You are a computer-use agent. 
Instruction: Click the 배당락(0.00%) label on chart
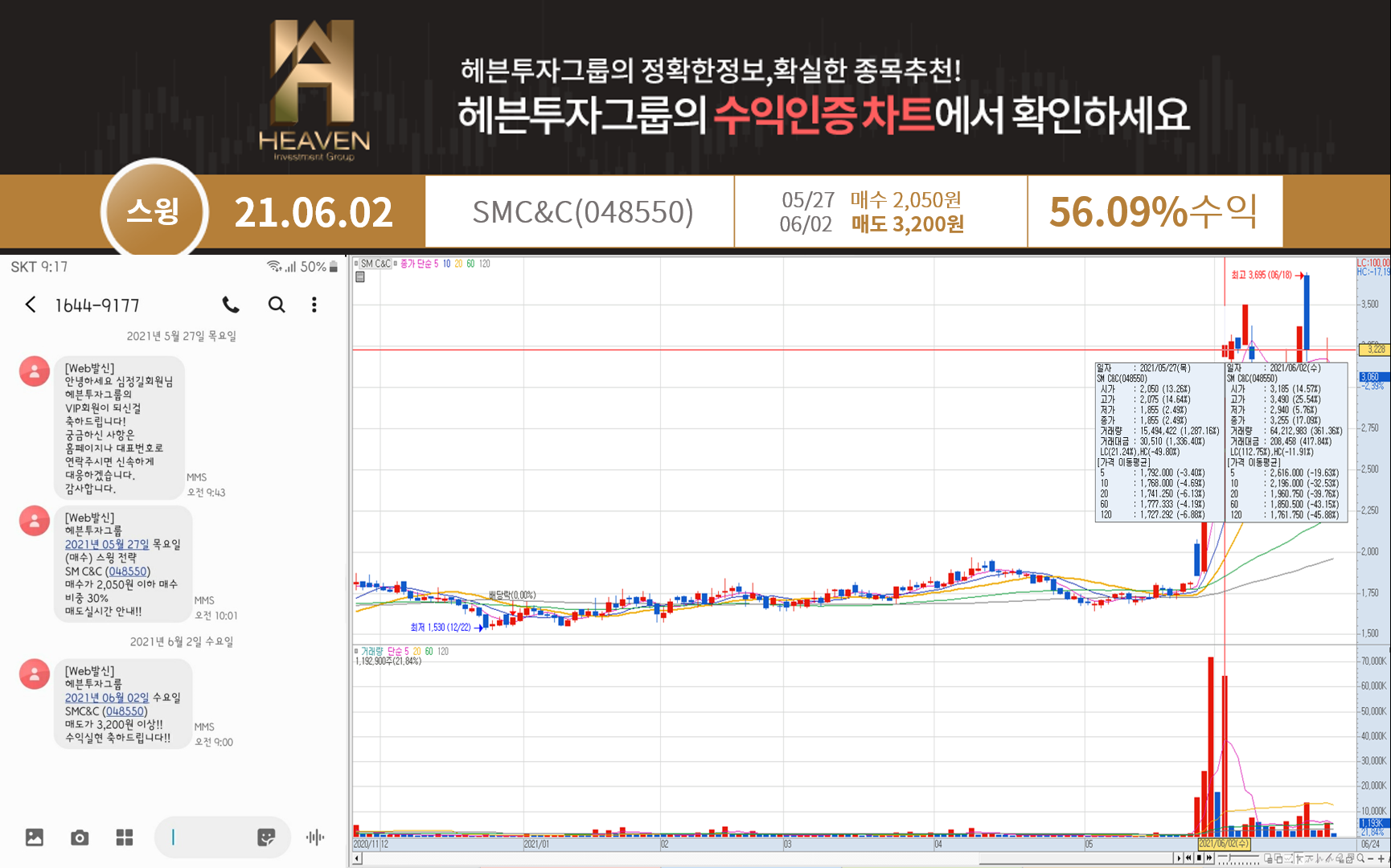(512, 595)
